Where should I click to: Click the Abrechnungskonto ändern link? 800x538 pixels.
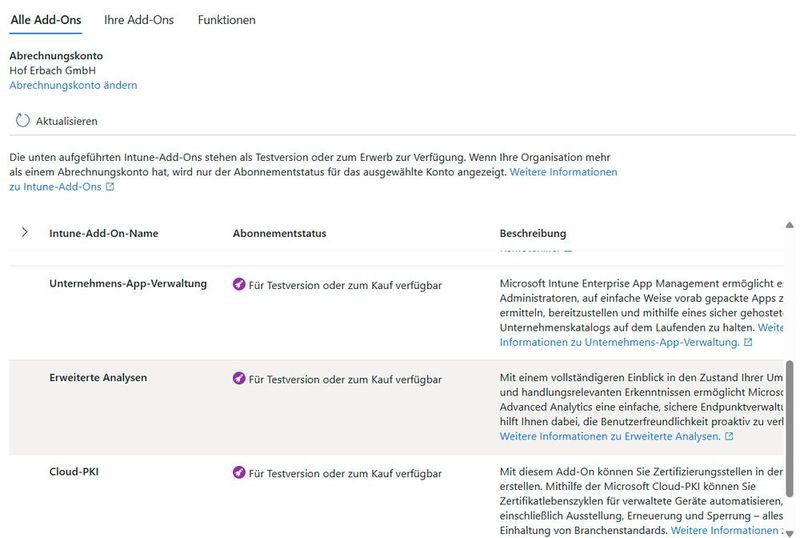73,85
